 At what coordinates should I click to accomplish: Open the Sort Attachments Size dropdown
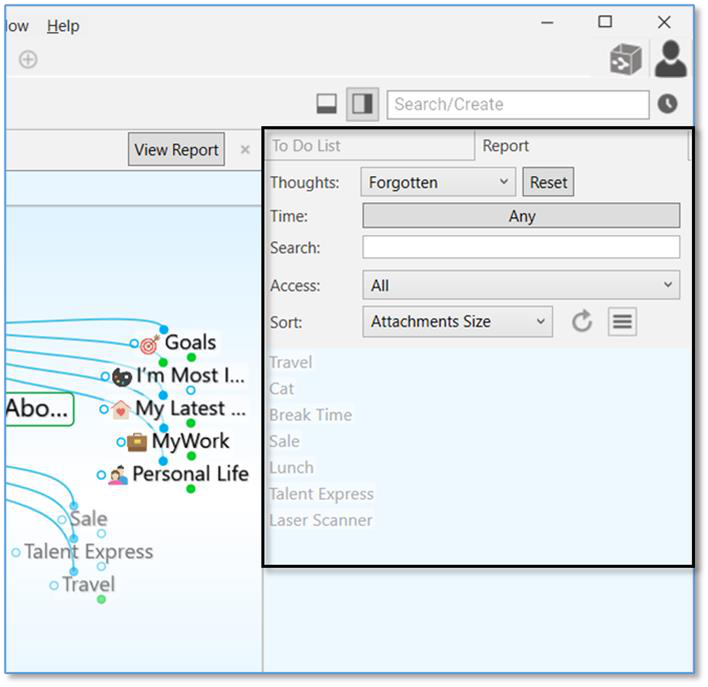pos(457,321)
